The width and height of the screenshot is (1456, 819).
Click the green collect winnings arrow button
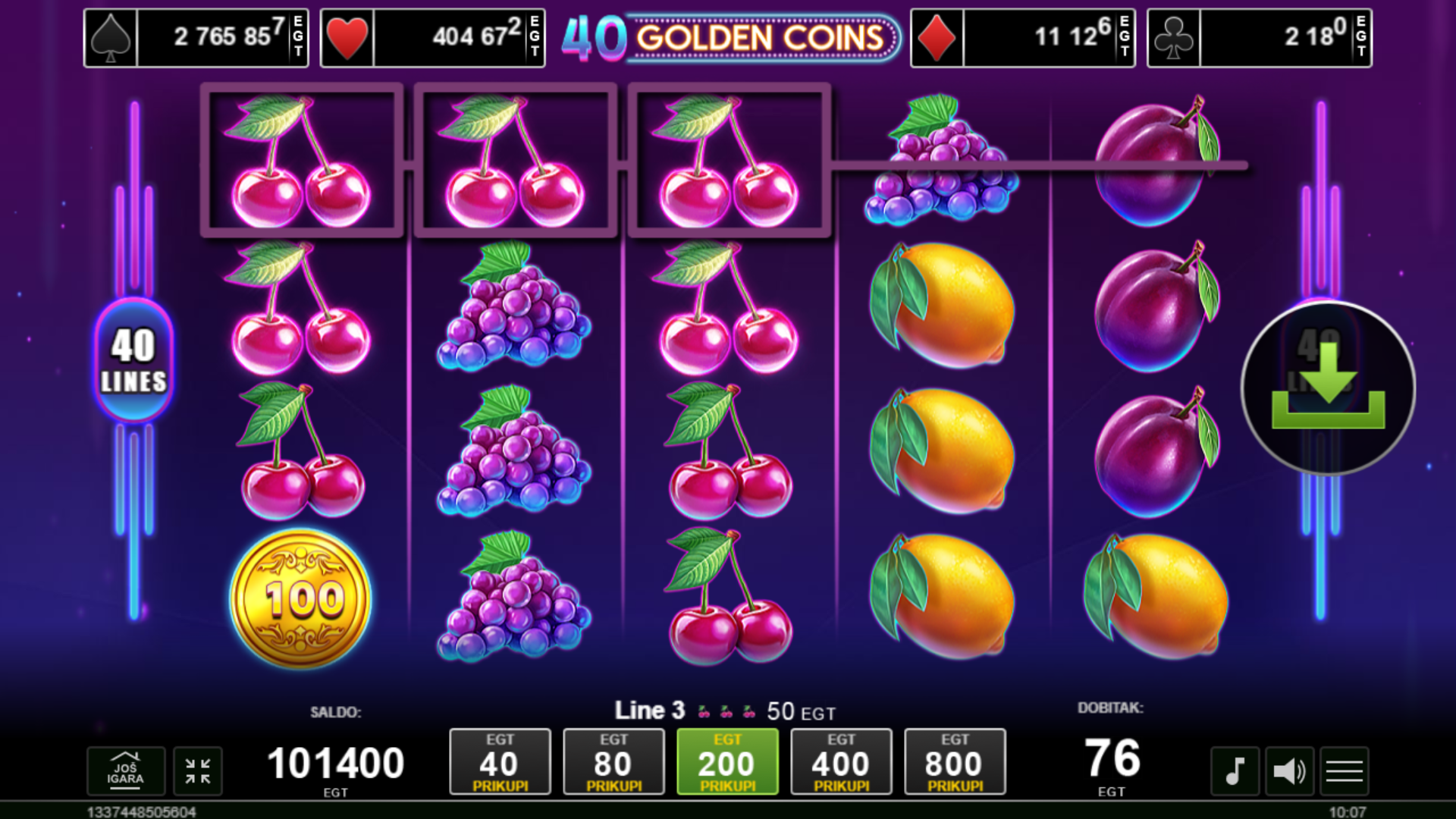click(x=1328, y=388)
